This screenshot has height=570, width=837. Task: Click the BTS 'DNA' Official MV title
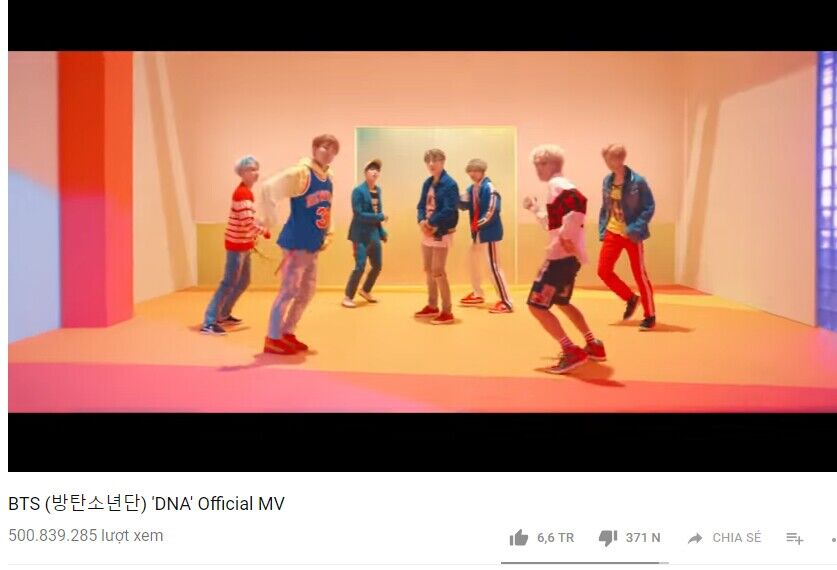tap(146, 503)
